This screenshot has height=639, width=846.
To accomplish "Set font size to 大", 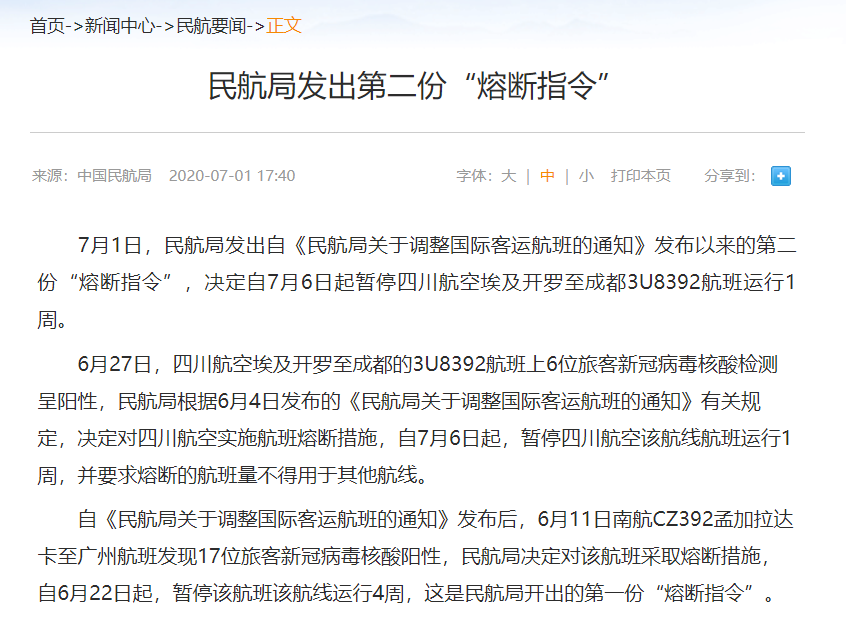I will pyautogui.click(x=508, y=176).
